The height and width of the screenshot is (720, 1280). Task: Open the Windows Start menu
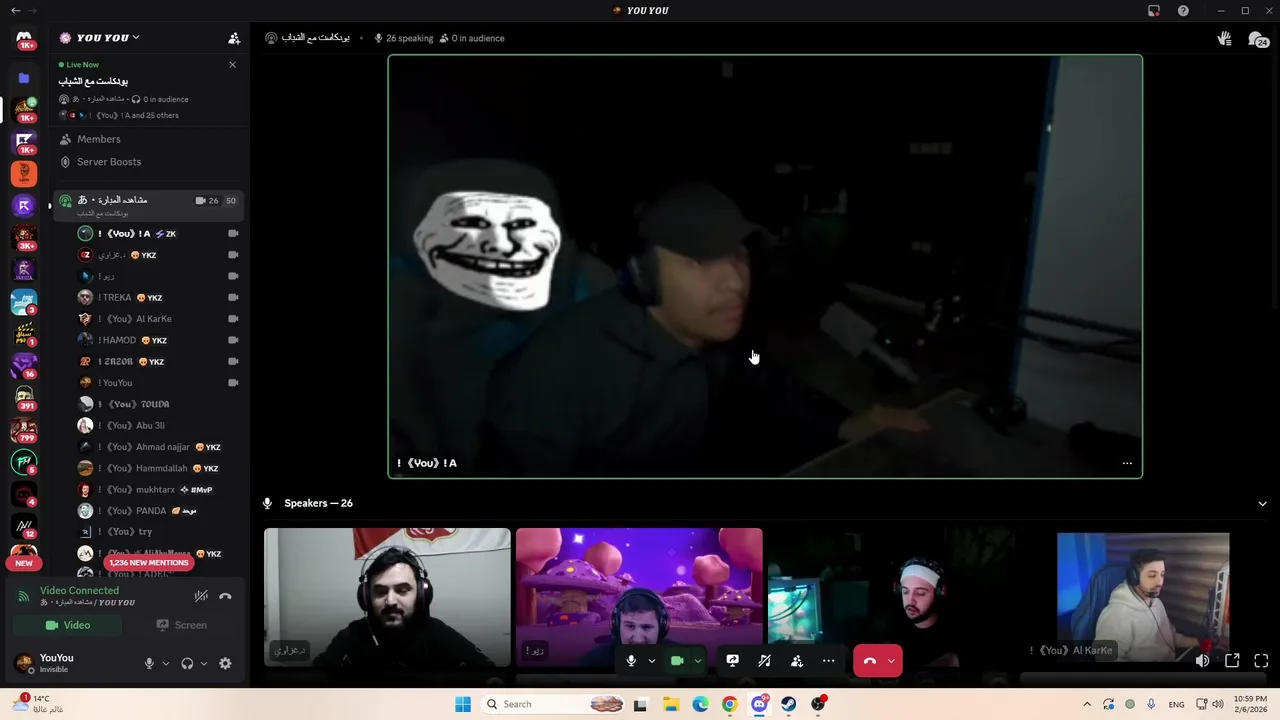click(463, 704)
